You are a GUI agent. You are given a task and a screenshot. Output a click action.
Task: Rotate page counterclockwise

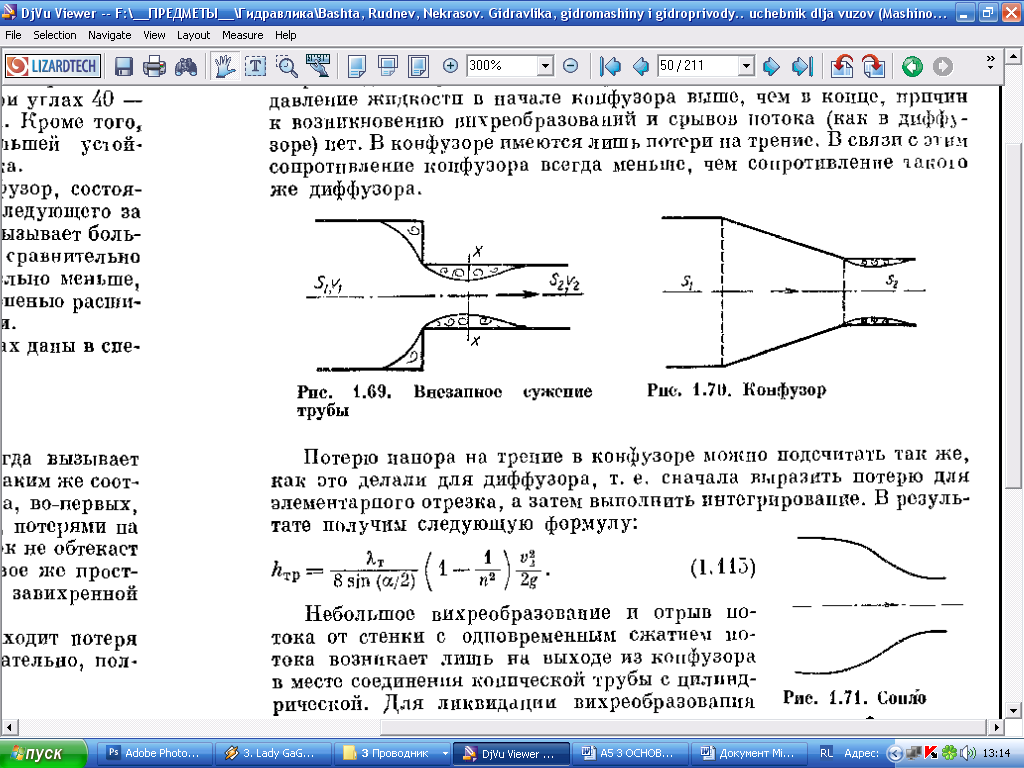click(x=842, y=66)
